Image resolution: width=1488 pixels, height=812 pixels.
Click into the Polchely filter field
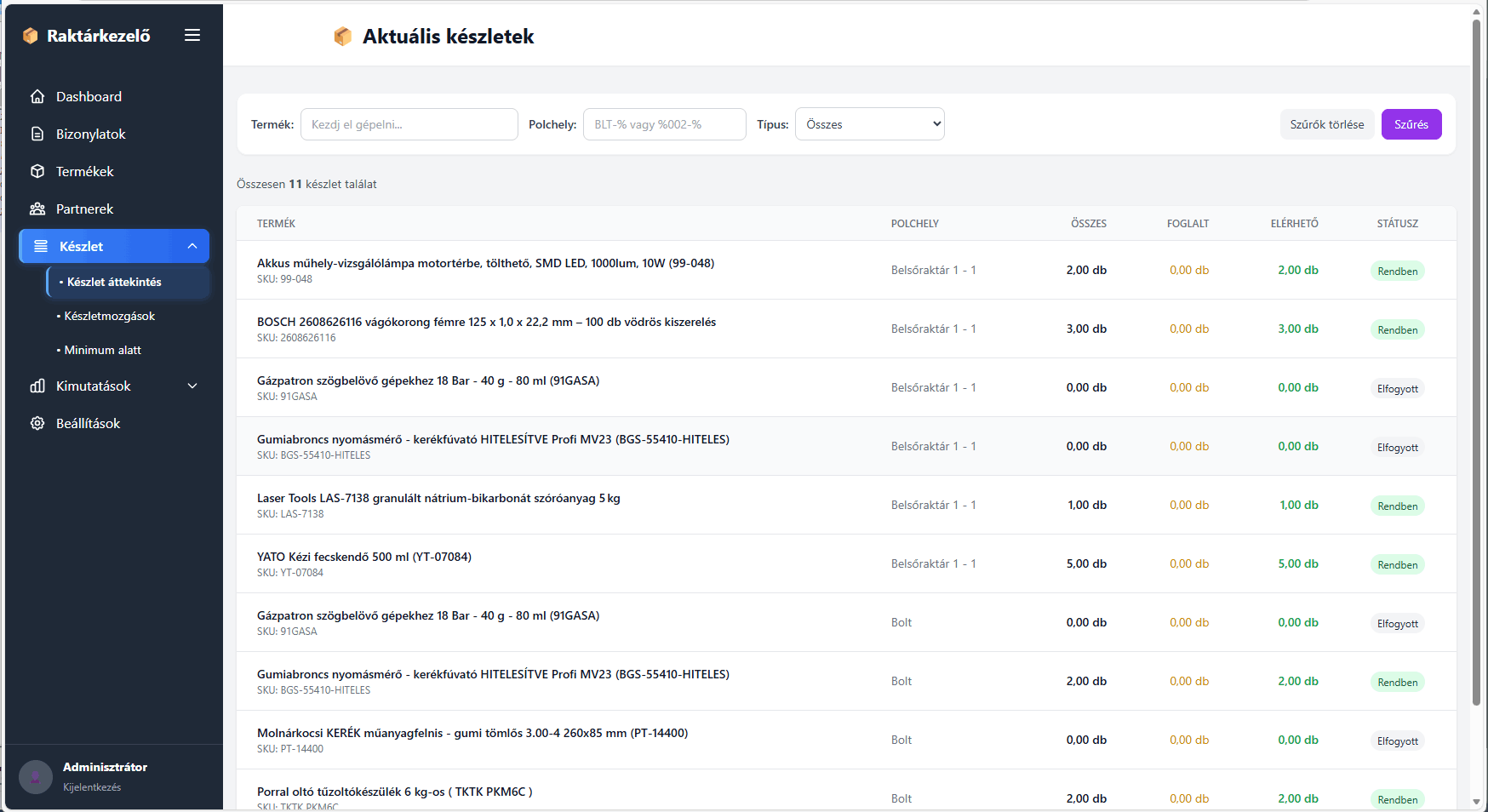(x=664, y=124)
